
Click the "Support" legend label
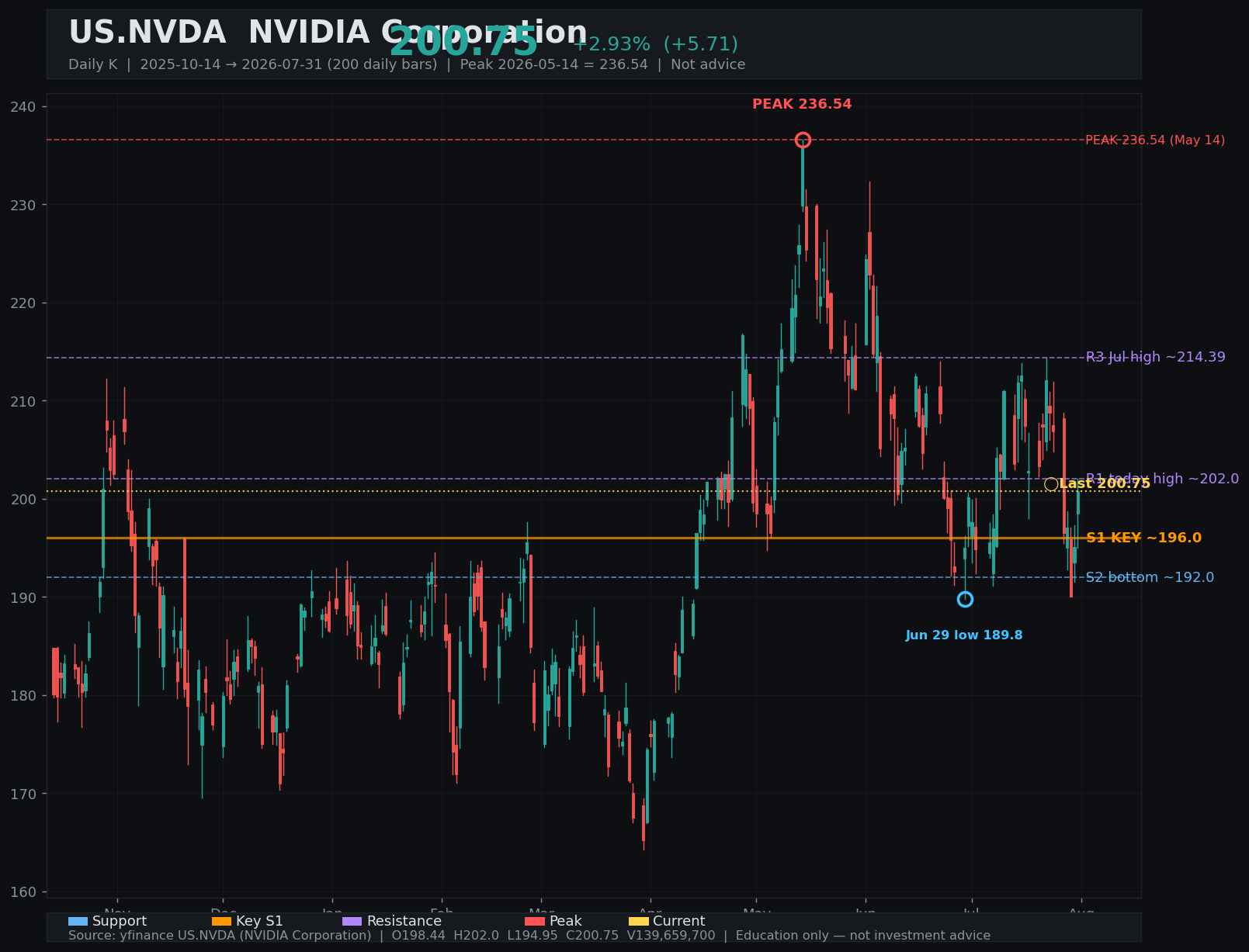click(x=120, y=922)
